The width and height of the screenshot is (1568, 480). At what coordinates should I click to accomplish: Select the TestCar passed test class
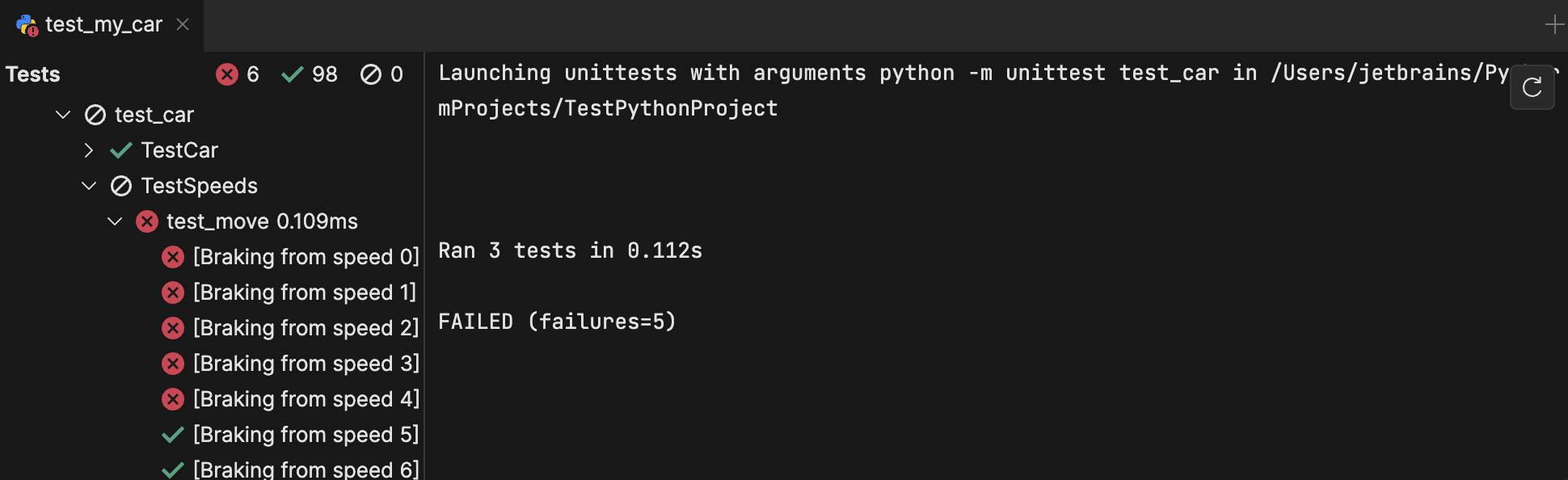pyautogui.click(x=179, y=150)
